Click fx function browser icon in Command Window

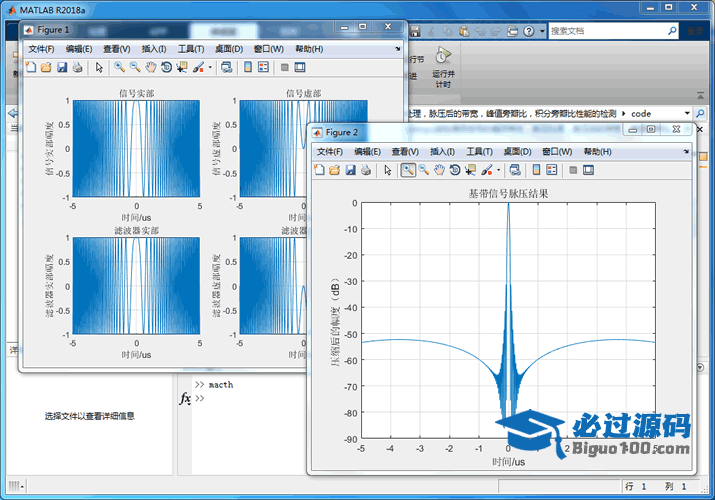[185, 398]
